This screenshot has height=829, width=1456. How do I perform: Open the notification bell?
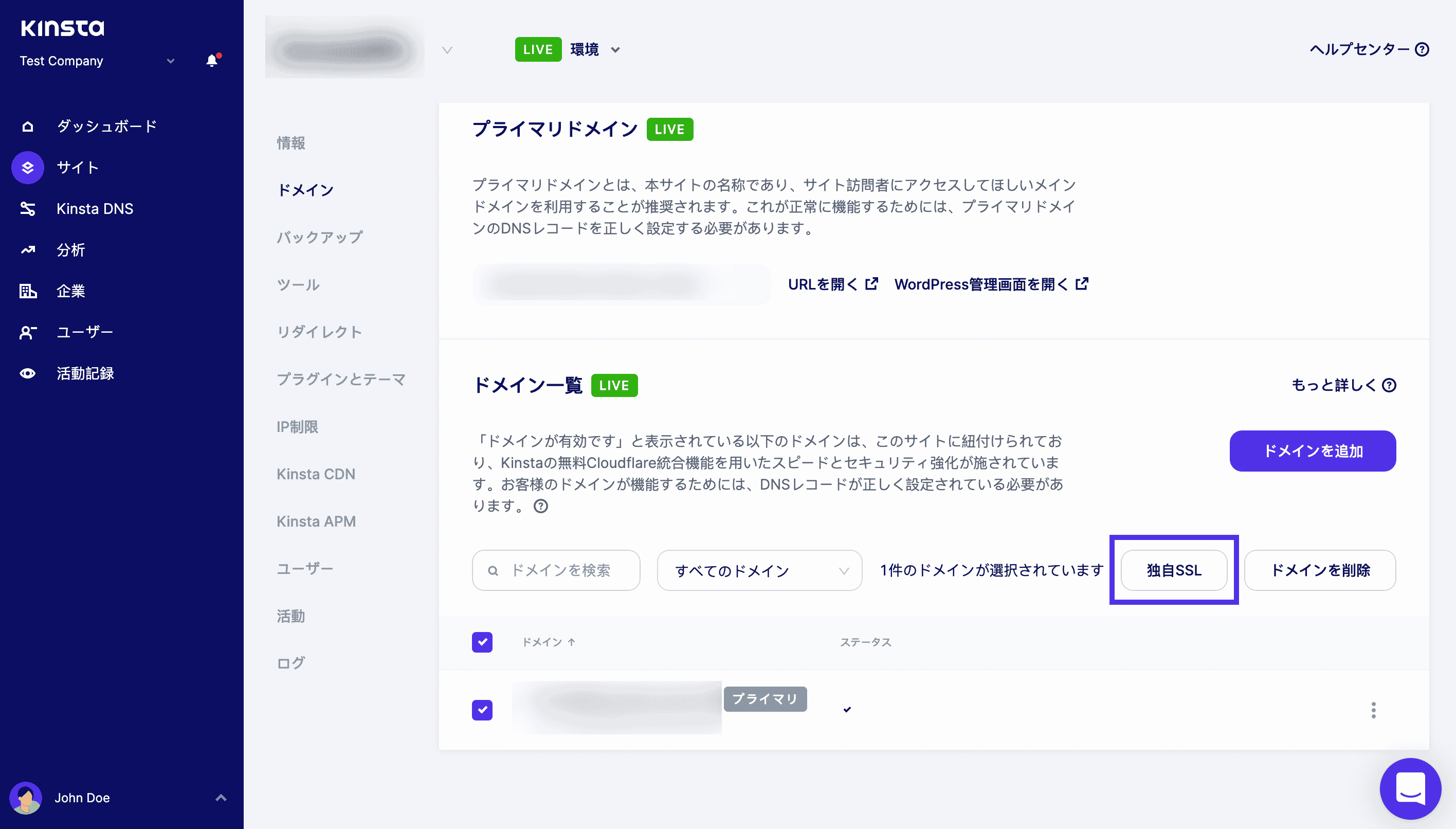(x=211, y=61)
